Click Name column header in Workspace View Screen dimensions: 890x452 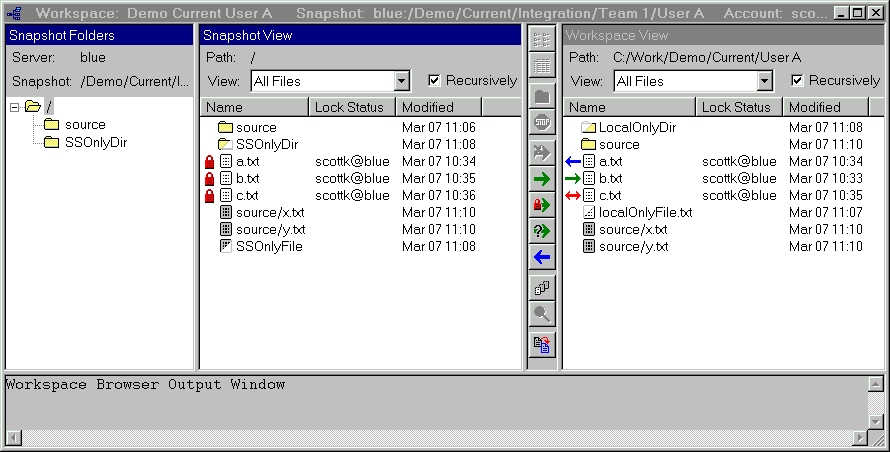629,107
